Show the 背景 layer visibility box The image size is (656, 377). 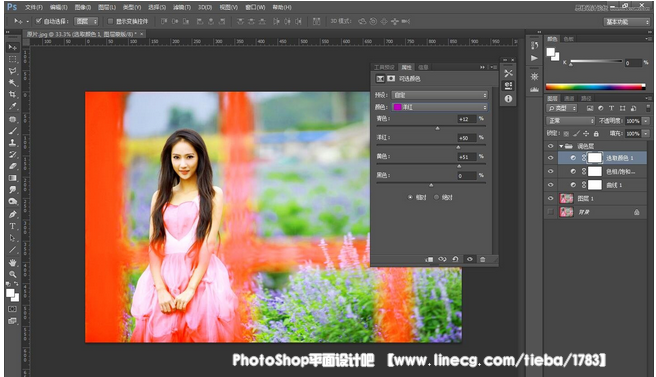pyautogui.click(x=551, y=212)
